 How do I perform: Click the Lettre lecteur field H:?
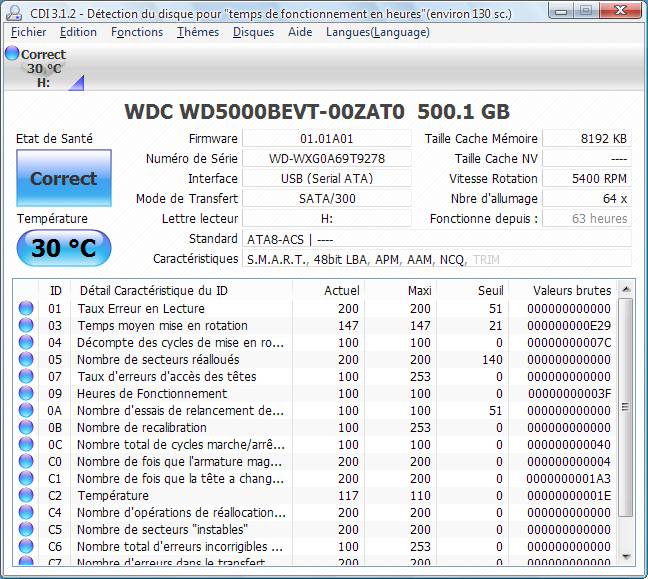click(326, 218)
